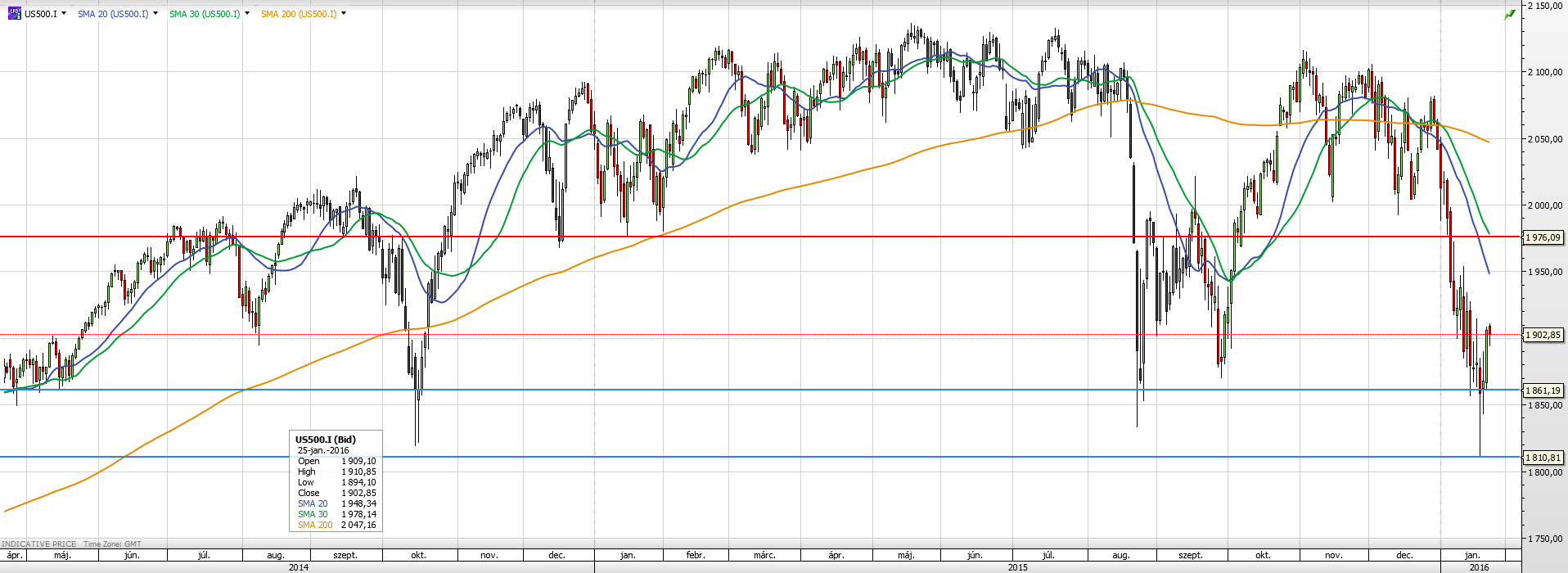
Task: Click the Low 1 894,10 row in the data box
Action: point(336,482)
